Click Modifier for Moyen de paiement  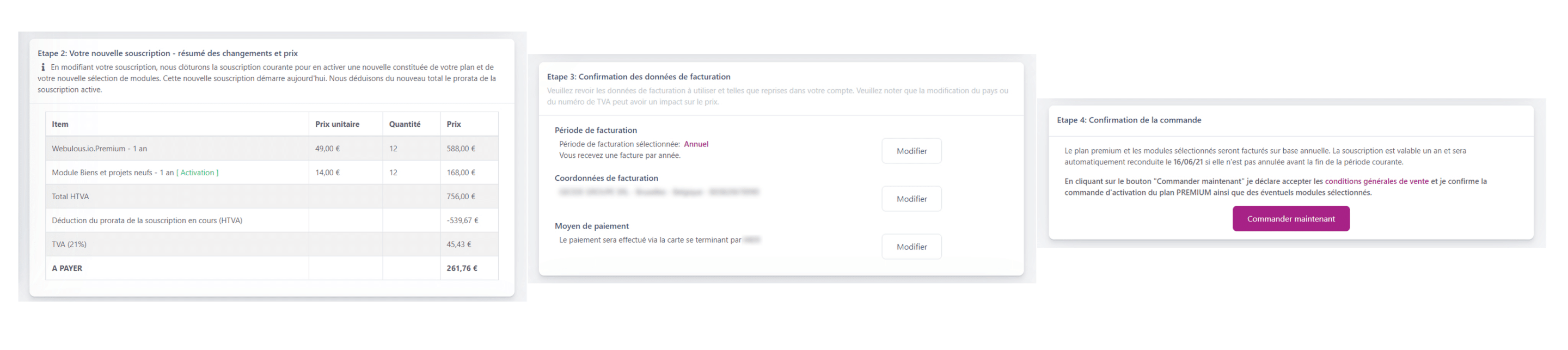point(911,247)
